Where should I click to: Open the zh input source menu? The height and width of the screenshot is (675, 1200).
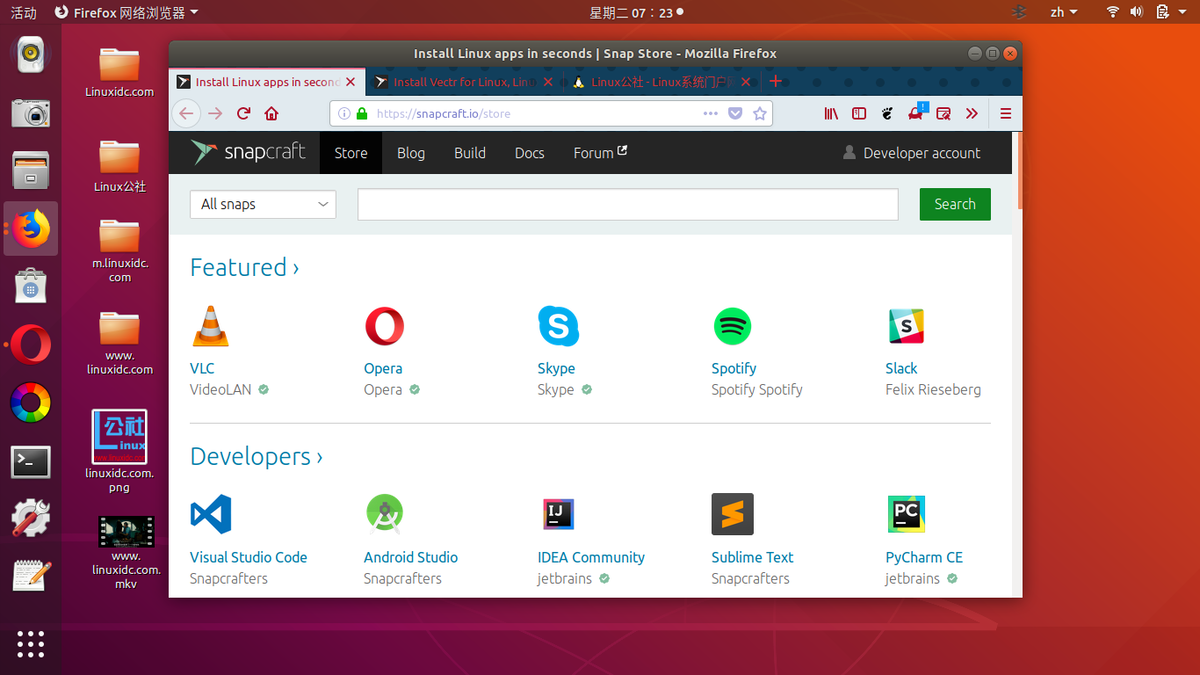[x=1064, y=12]
